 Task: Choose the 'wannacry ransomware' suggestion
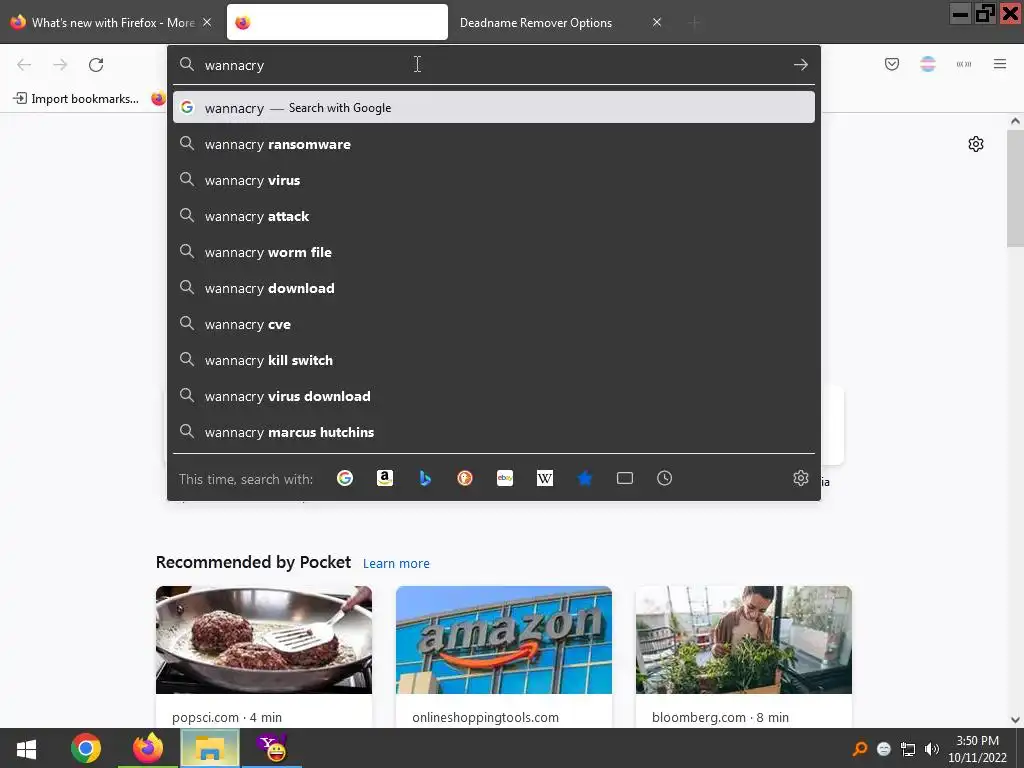click(494, 144)
